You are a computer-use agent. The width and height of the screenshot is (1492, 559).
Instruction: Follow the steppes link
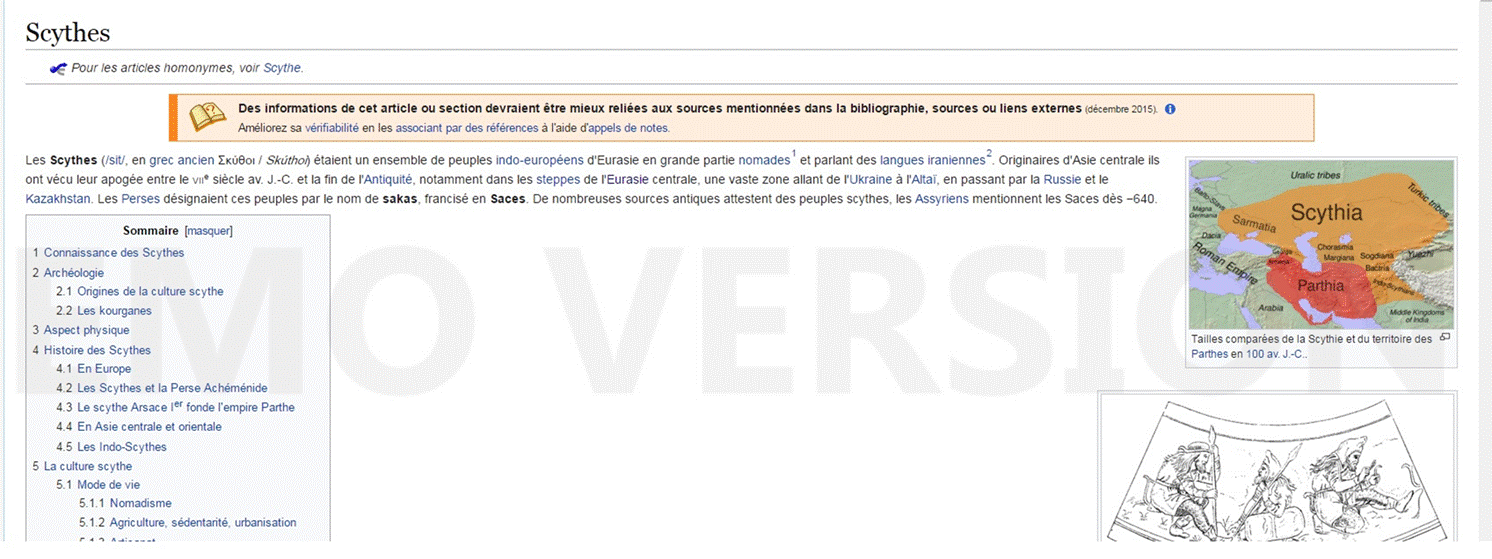coord(558,180)
